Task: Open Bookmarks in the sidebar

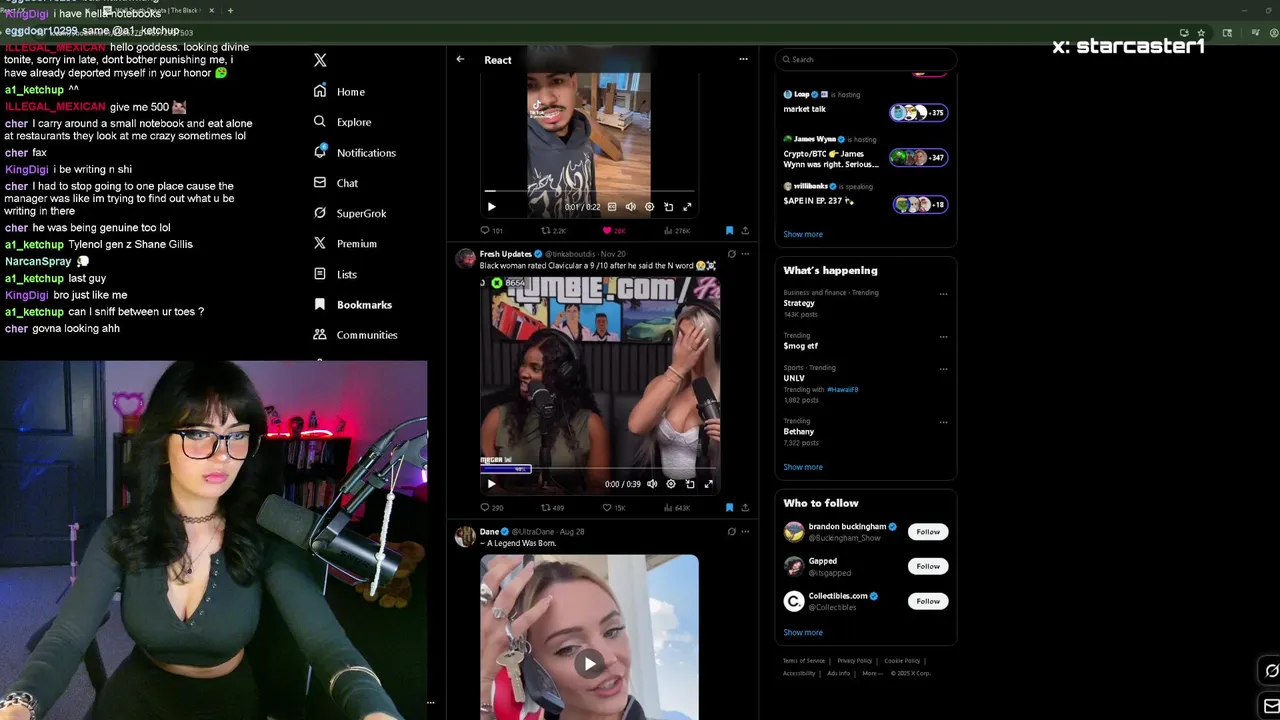Action: [x=352, y=304]
